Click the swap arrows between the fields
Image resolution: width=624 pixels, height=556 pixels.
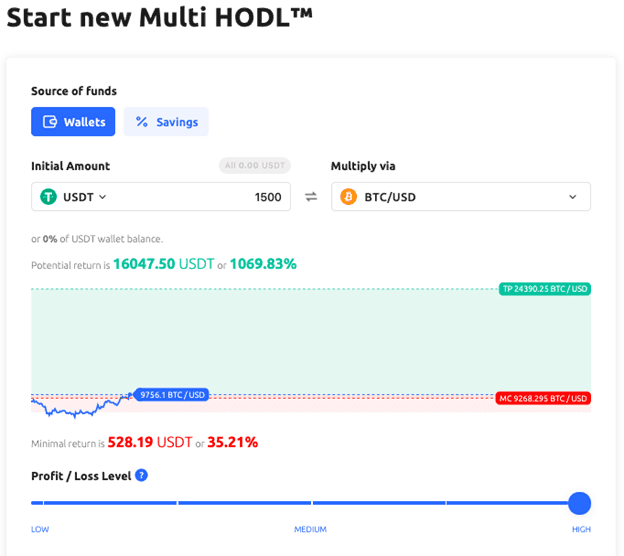coord(311,197)
